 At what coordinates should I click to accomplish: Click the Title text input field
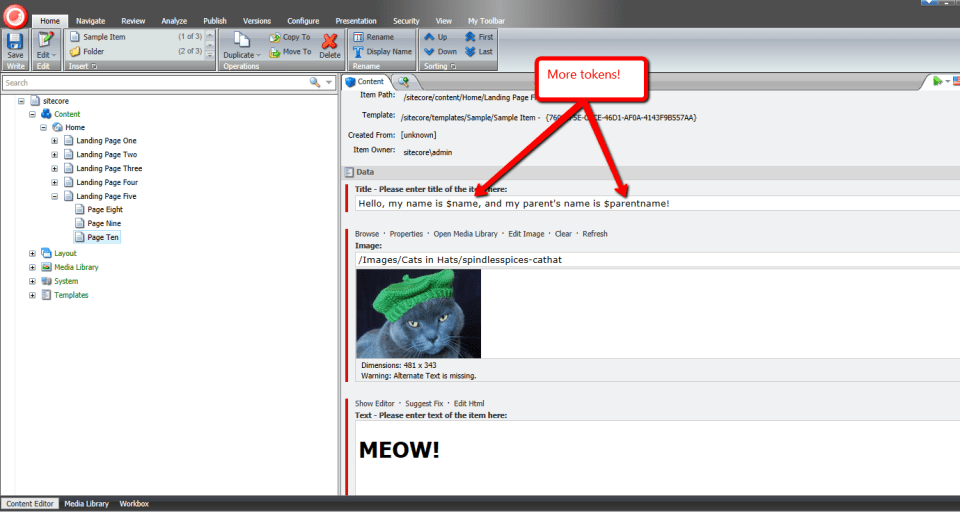click(650, 203)
